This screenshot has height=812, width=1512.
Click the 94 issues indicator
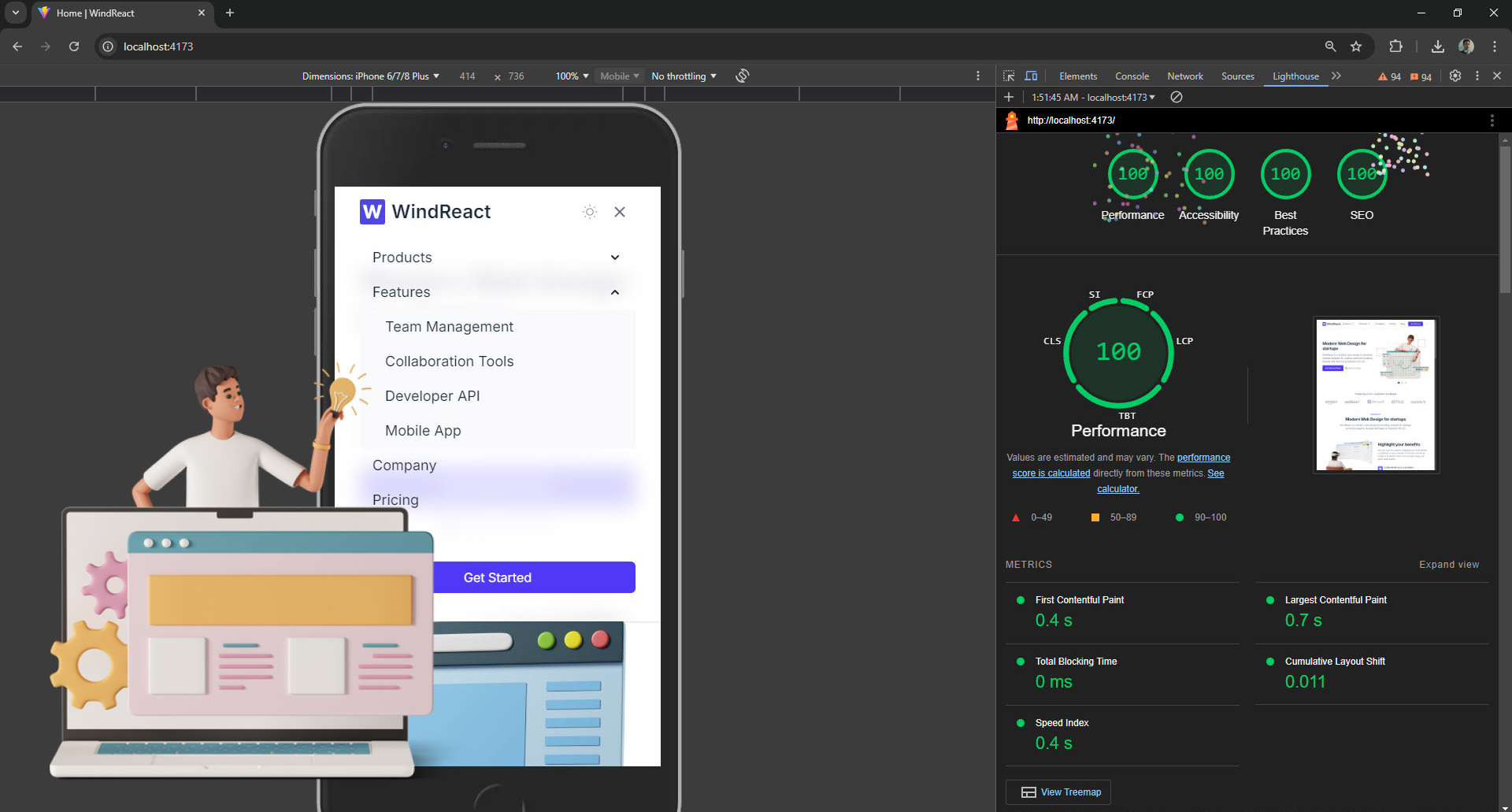click(1421, 76)
